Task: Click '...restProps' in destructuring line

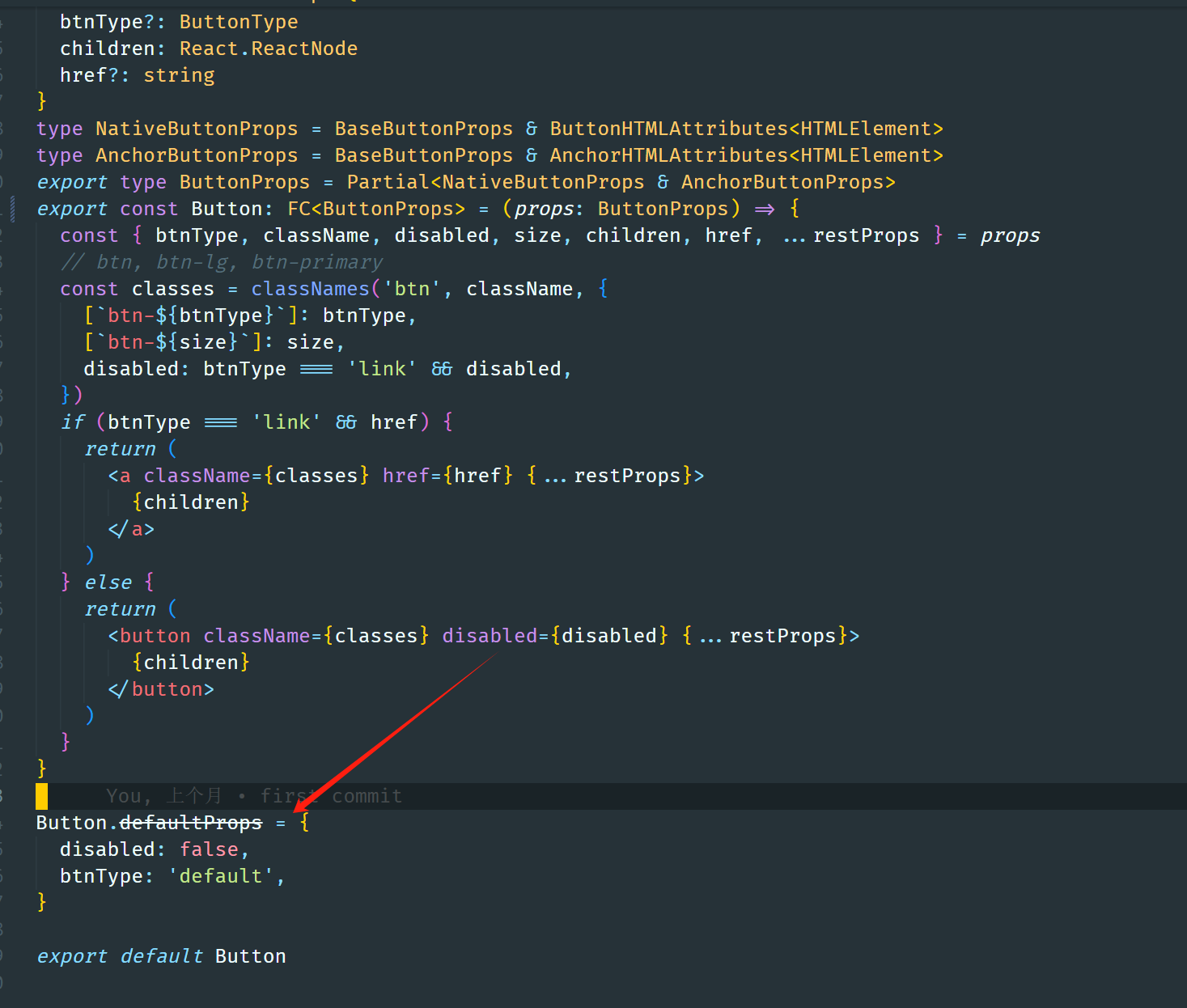Action: [x=851, y=235]
